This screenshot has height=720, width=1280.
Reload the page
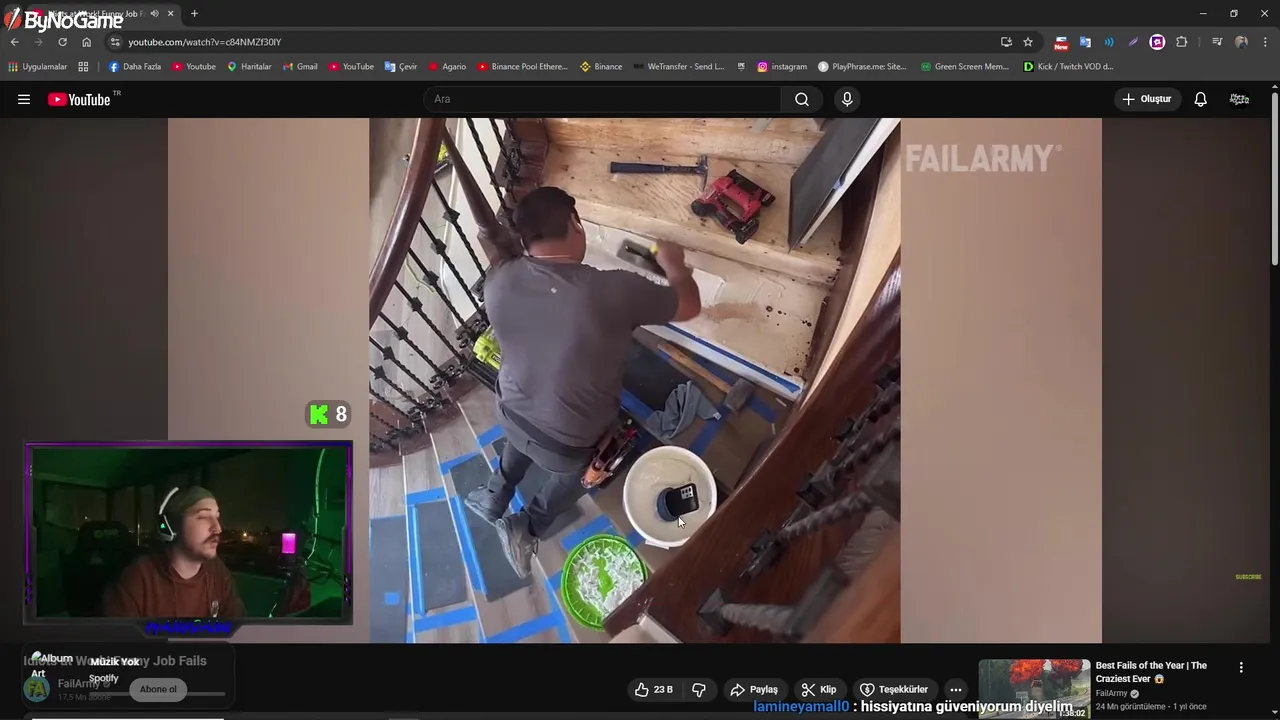coord(62,42)
